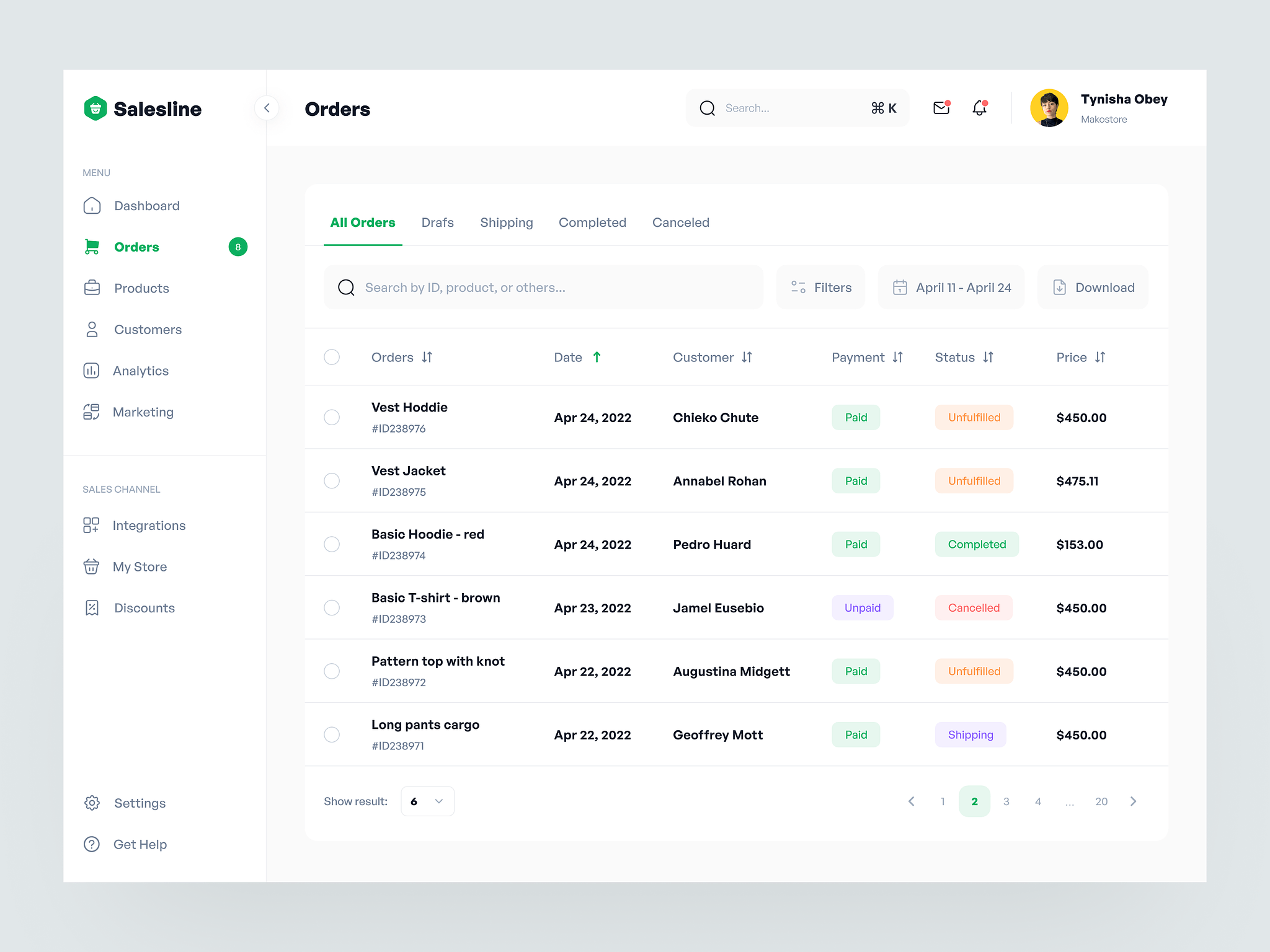Select the checkbox for Vest Hoddie order
Screen dimensions: 1270x952
pos(333,417)
